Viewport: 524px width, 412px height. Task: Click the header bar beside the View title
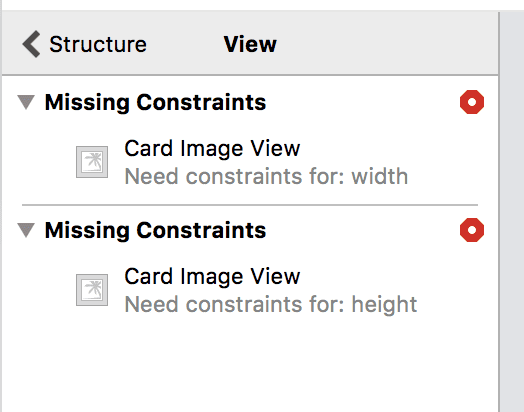pos(384,44)
